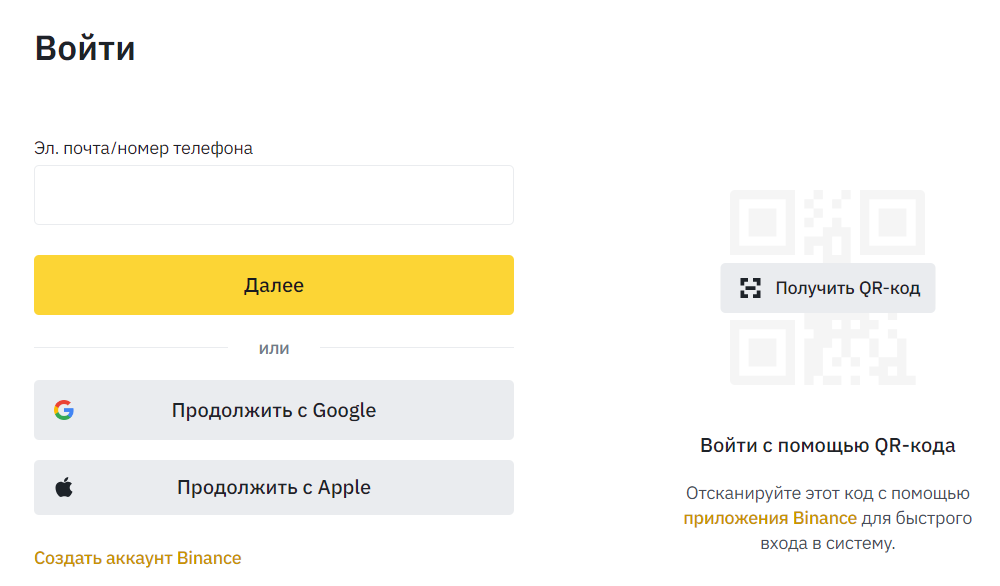Screen dimensions: 1000x586
Task: Click the Отсканируйте этот код instruction text
Action: [828, 493]
